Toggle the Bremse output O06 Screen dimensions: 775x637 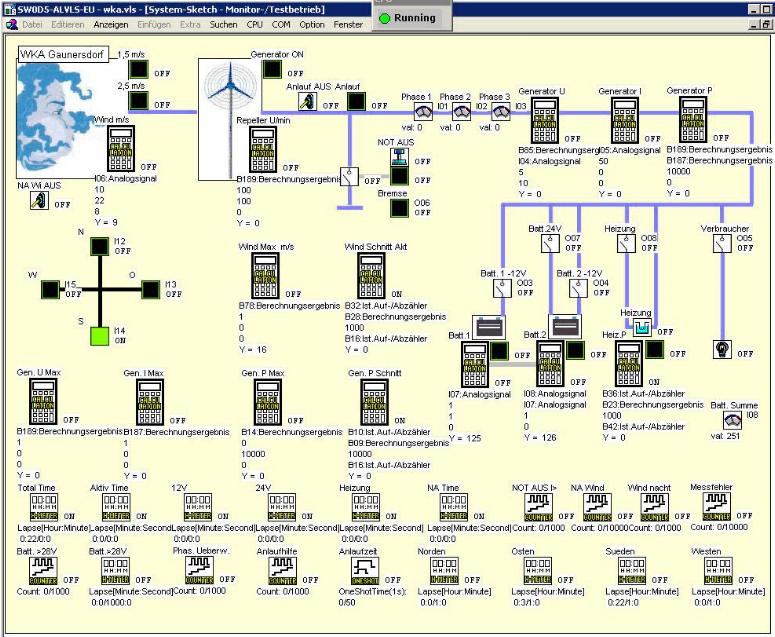coord(399,208)
